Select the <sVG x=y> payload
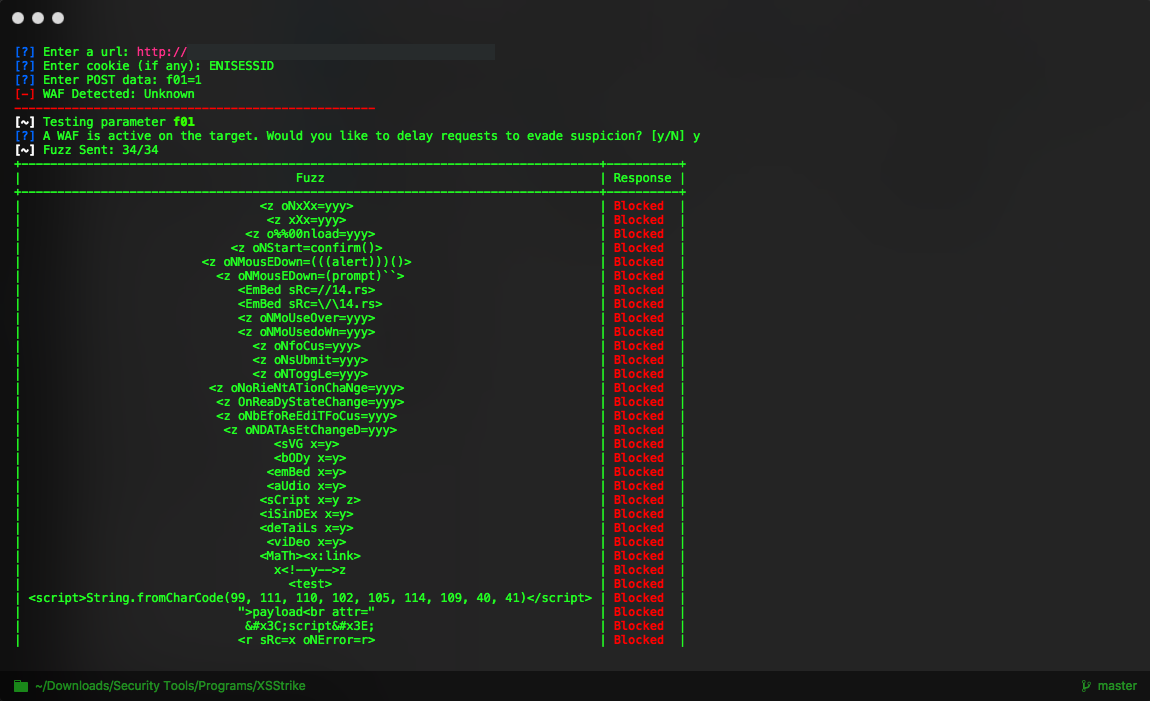 coord(306,444)
